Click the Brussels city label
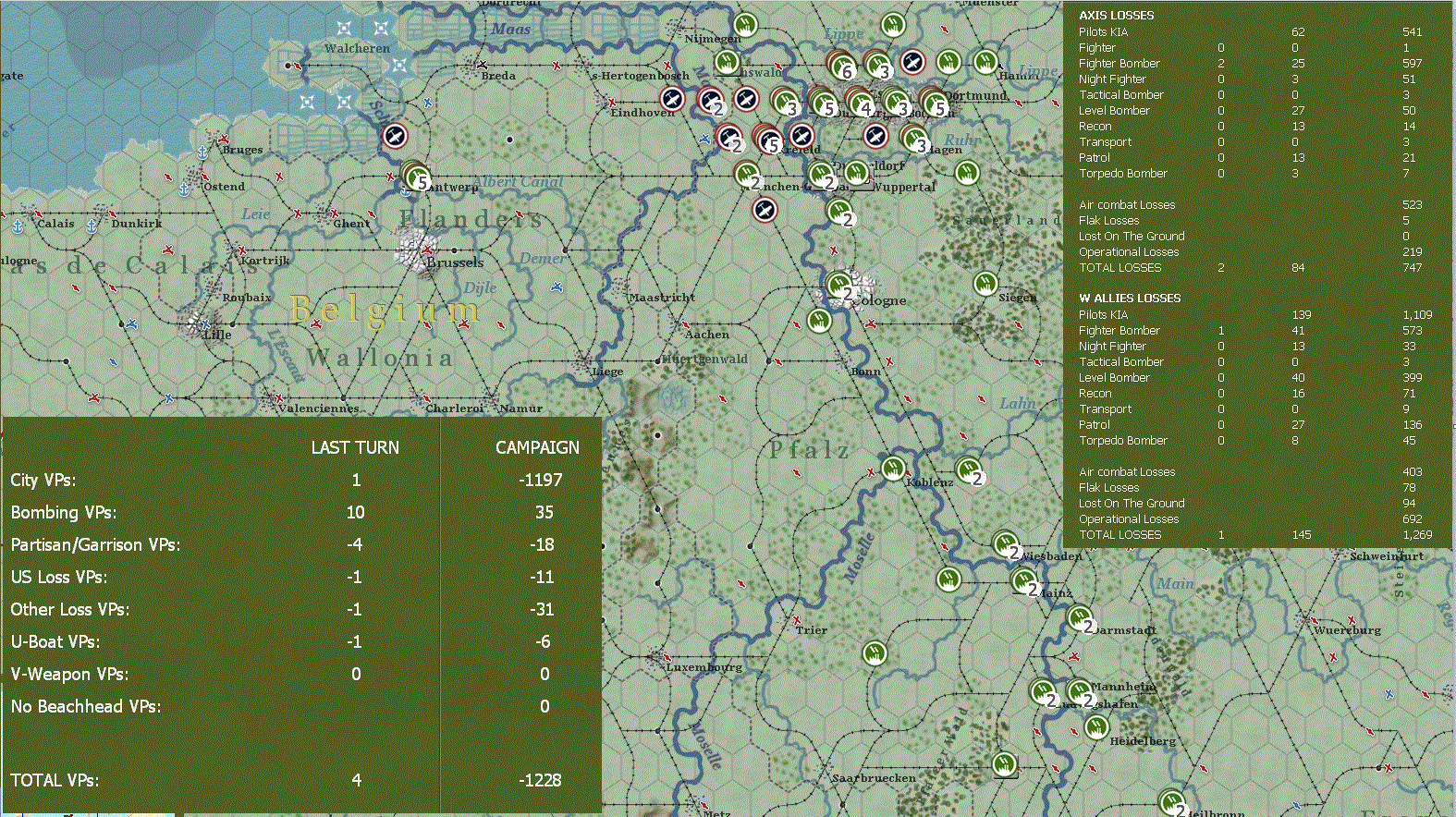This screenshot has width=1456, height=817. click(455, 262)
